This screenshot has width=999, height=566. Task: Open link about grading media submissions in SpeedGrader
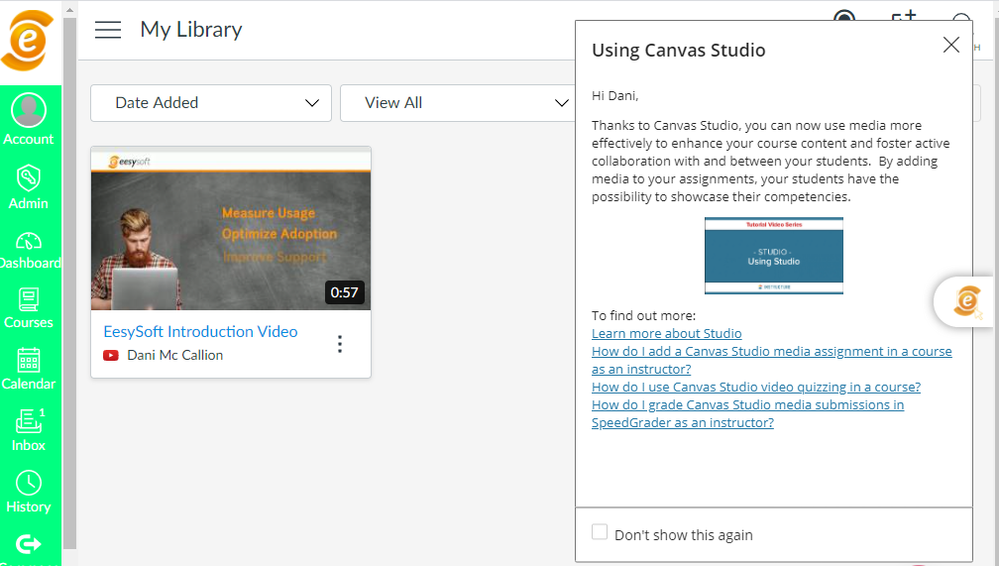pos(747,414)
